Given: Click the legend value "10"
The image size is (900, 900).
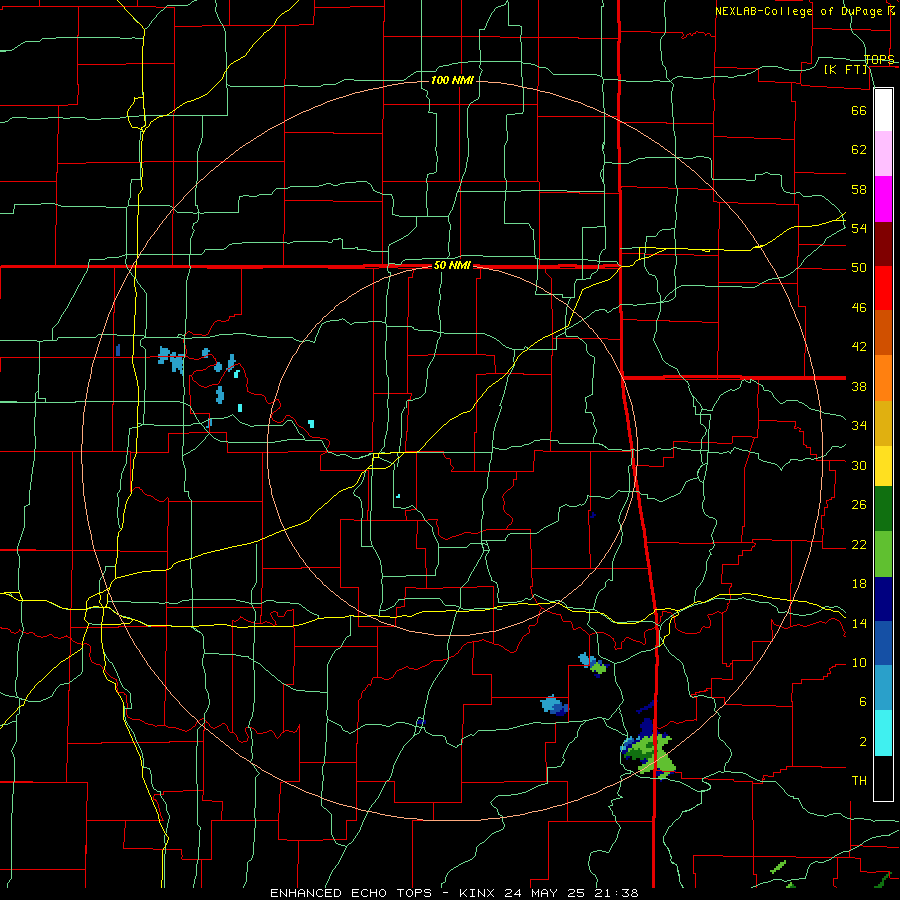Looking at the screenshot, I should 859,663.
